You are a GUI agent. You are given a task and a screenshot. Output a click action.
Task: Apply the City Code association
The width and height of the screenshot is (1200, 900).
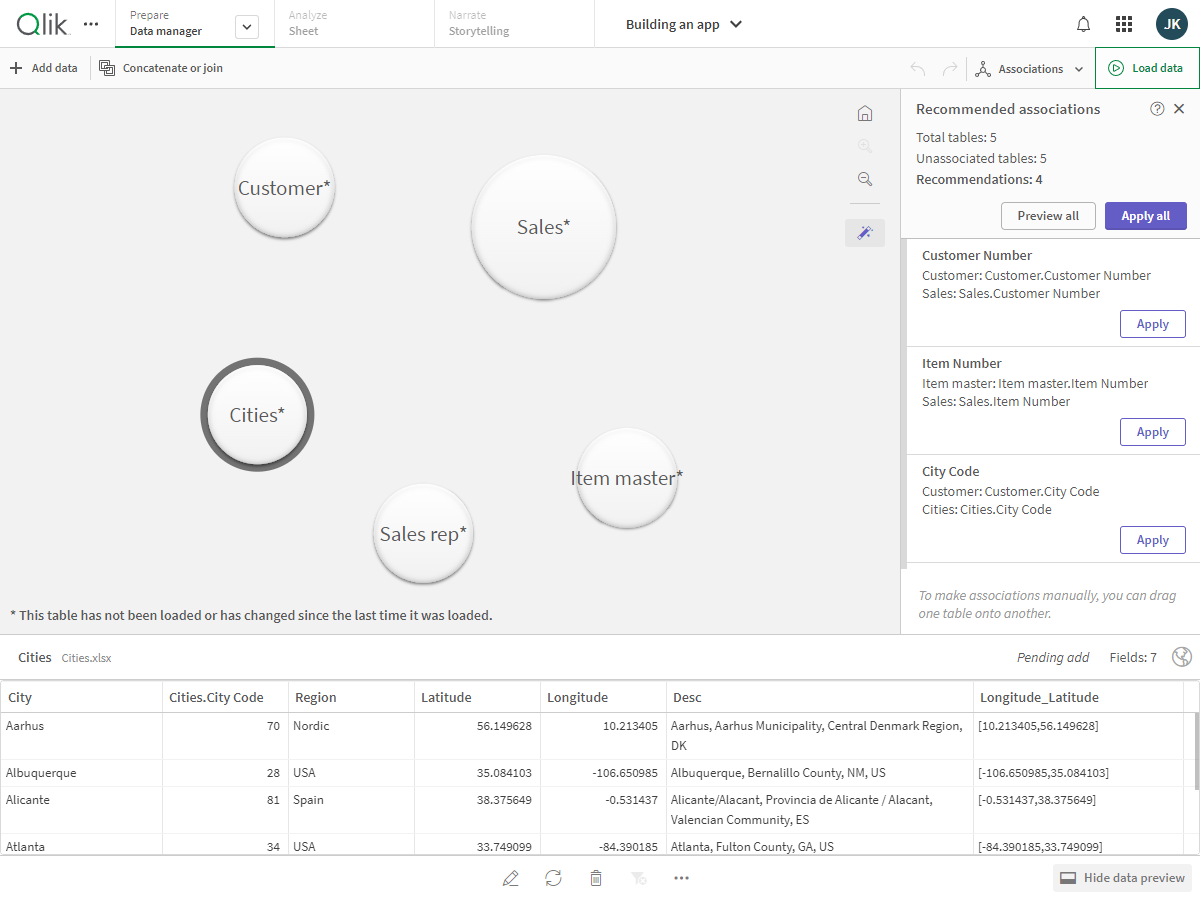1152,540
